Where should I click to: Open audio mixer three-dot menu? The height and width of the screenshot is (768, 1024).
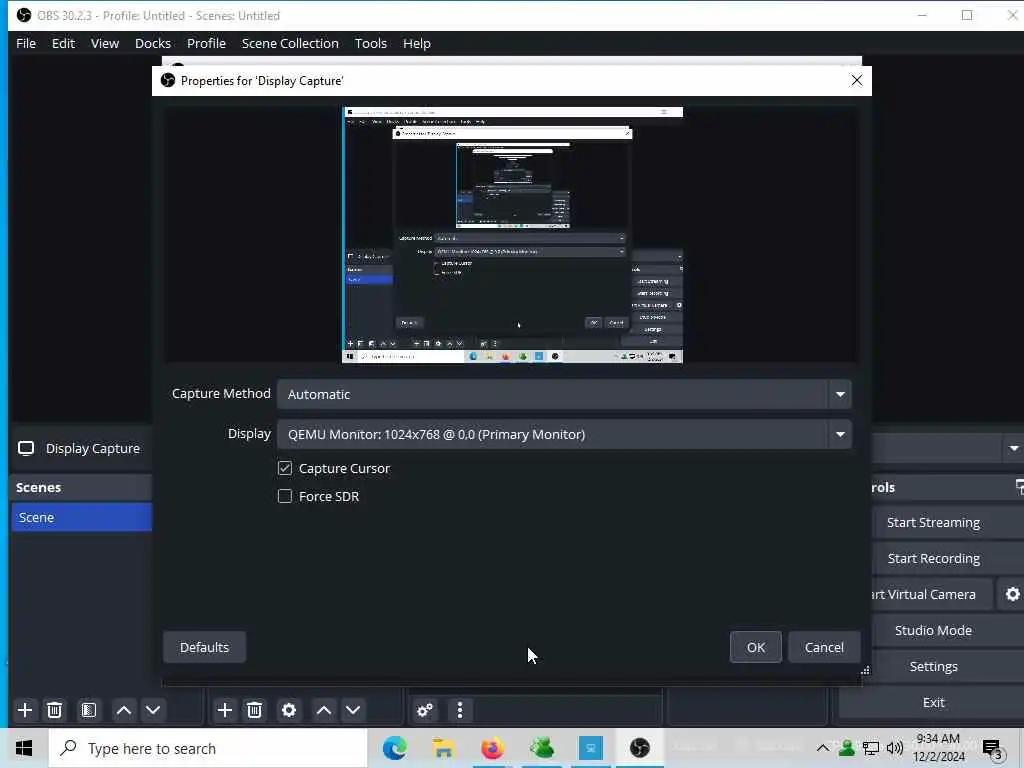pyautogui.click(x=460, y=710)
